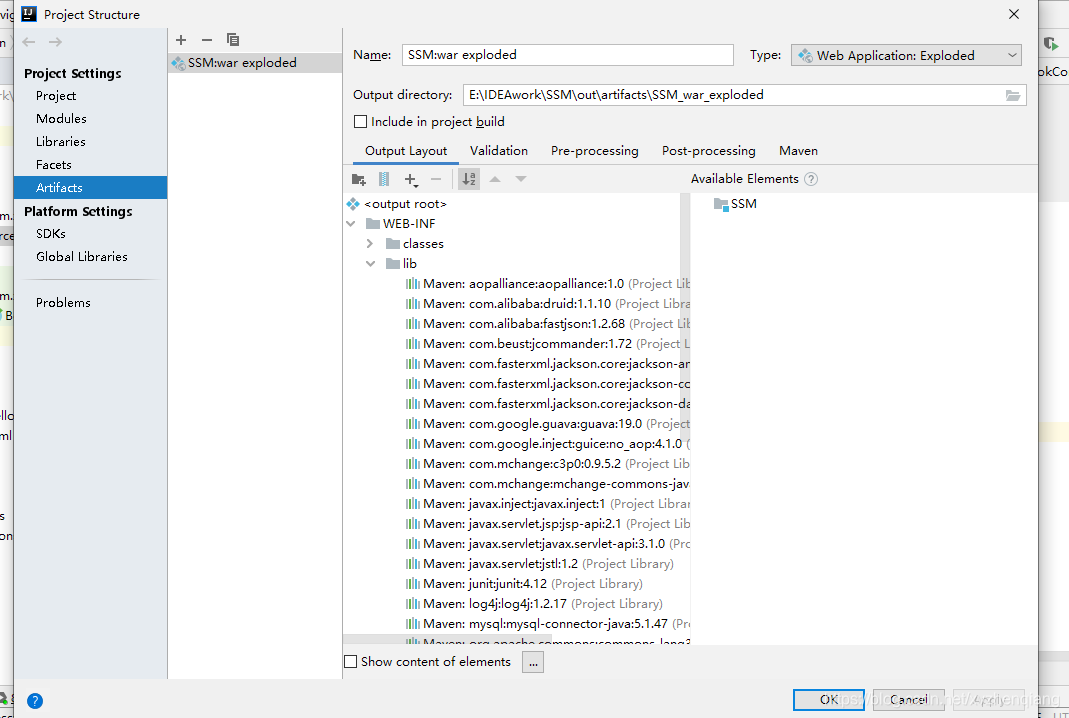Edit the artifact Name field
This screenshot has height=718, width=1069.
567,55
